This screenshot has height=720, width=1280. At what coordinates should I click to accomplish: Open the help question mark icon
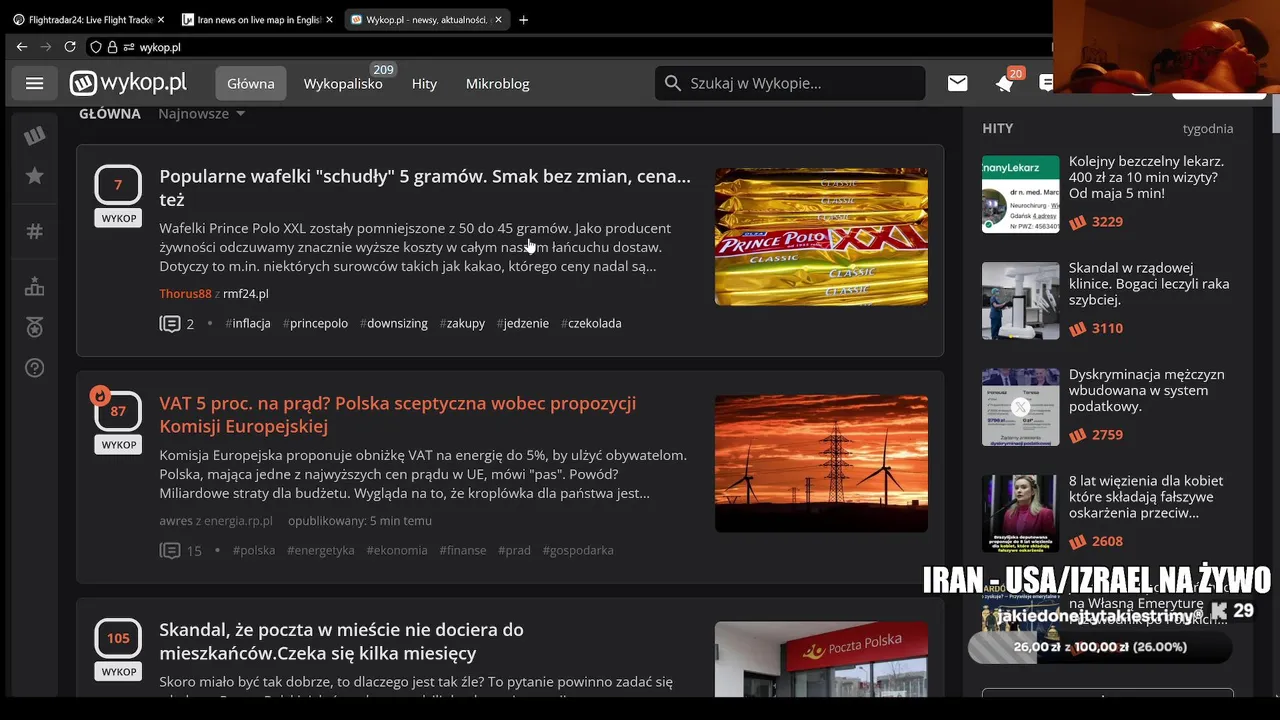point(35,368)
